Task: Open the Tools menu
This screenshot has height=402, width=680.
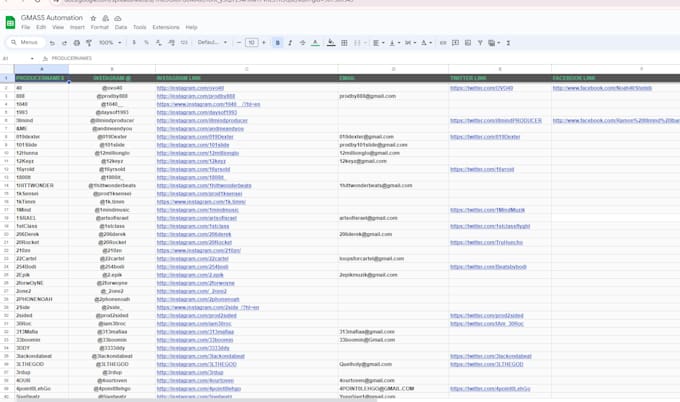Action: click(x=139, y=27)
